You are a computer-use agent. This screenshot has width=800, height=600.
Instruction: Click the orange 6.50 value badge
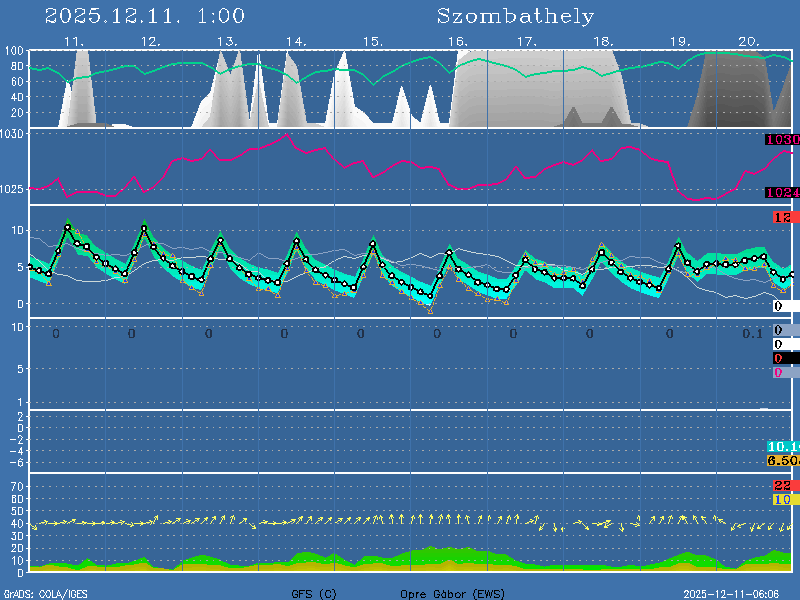[x=781, y=461]
